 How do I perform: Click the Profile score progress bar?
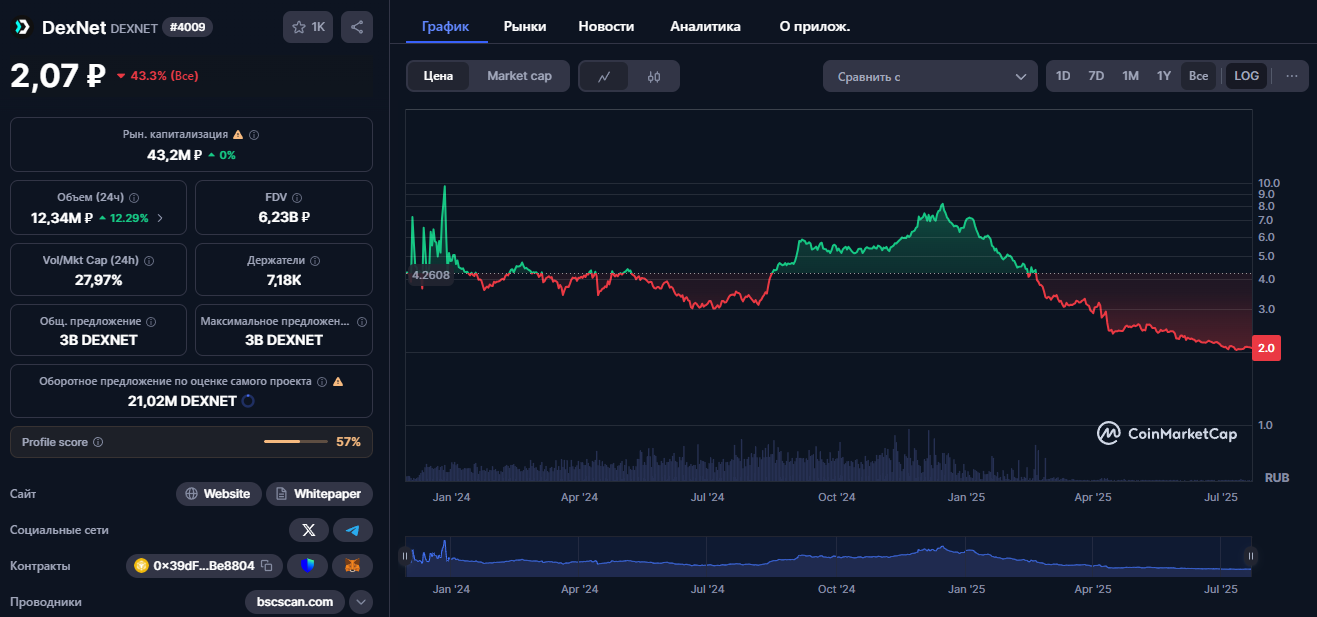point(295,441)
